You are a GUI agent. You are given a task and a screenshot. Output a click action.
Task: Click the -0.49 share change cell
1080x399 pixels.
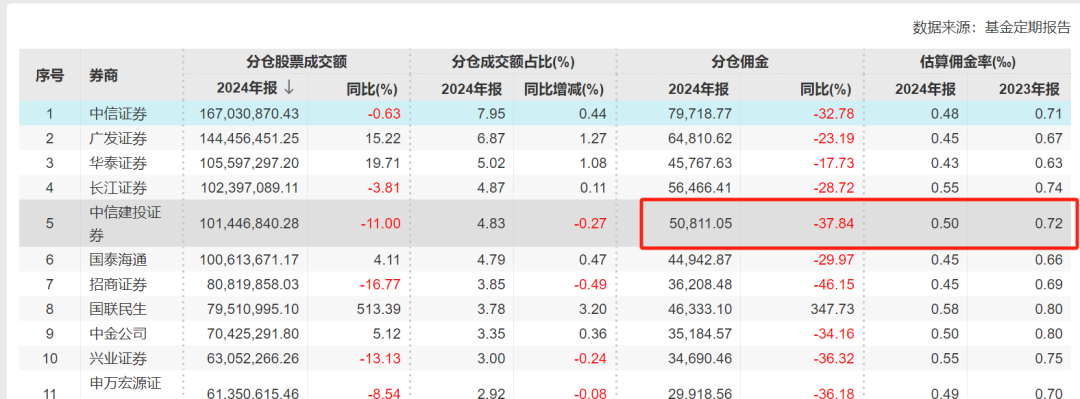pos(589,285)
